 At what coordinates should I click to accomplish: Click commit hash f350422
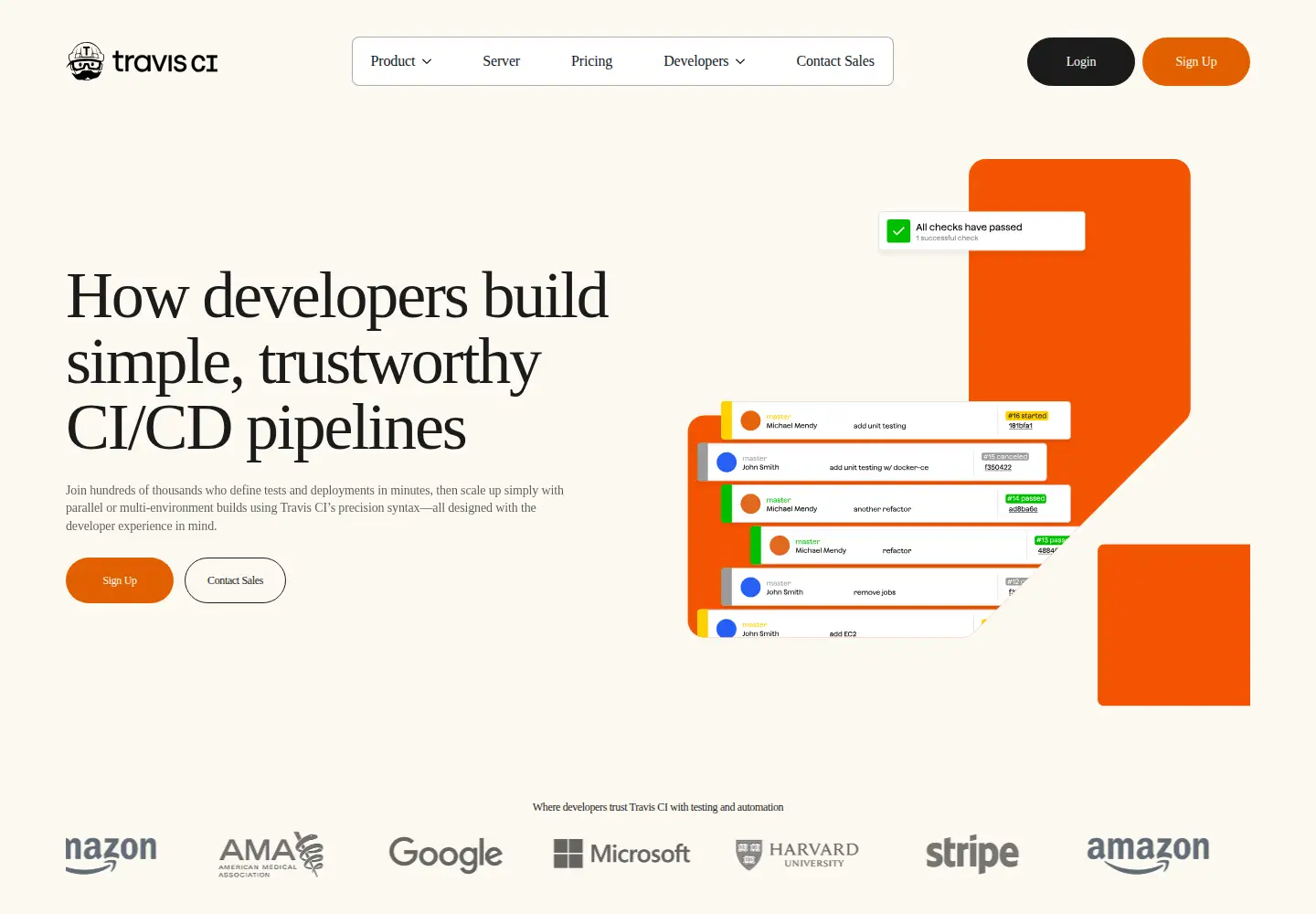[x=998, y=467]
